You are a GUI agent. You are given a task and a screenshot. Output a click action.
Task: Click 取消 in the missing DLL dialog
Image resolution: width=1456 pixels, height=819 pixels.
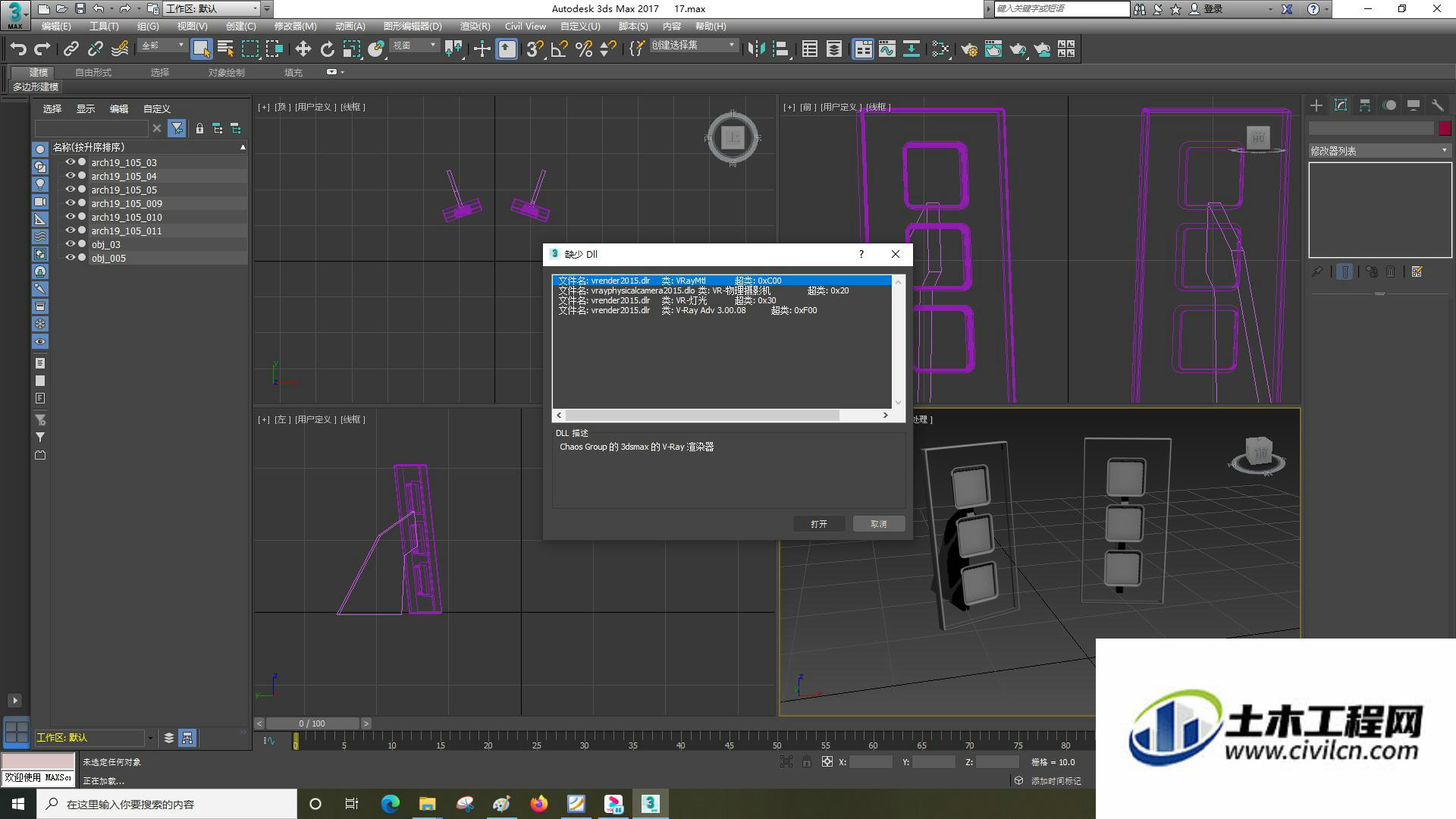(x=878, y=524)
